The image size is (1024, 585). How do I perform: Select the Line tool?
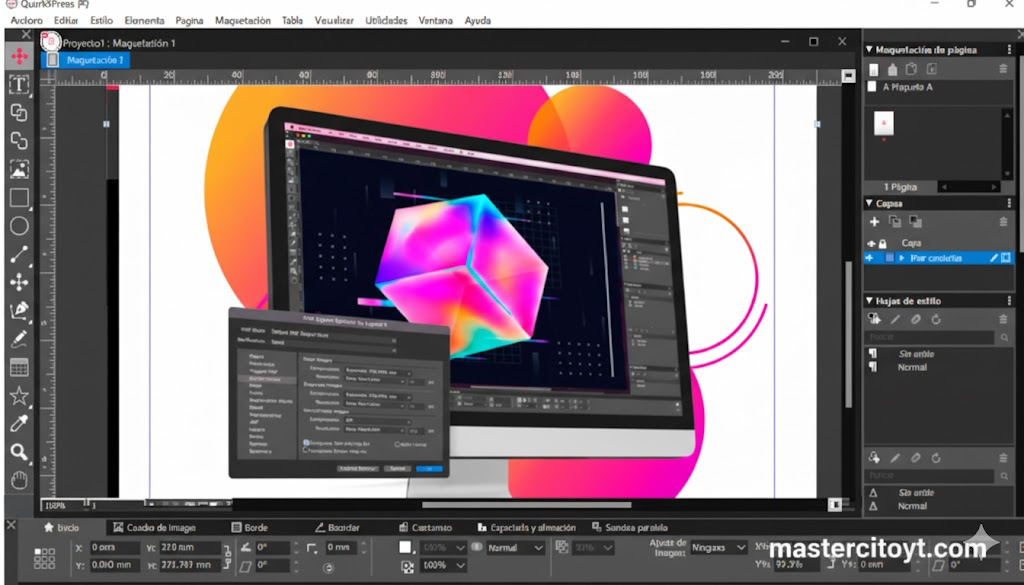tap(18, 254)
